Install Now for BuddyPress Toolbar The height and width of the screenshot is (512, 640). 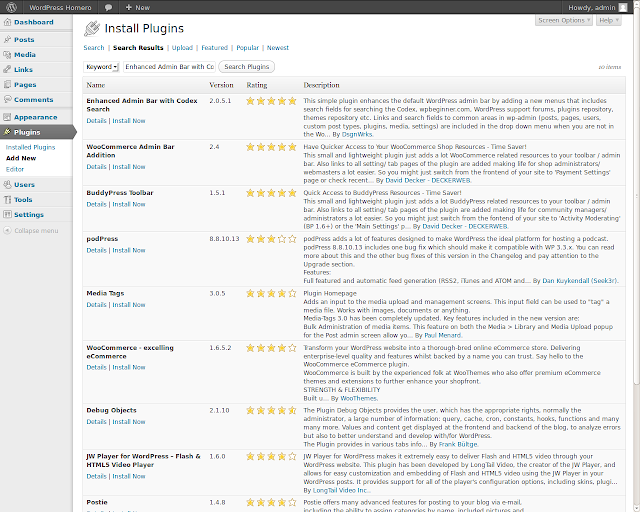click(129, 204)
